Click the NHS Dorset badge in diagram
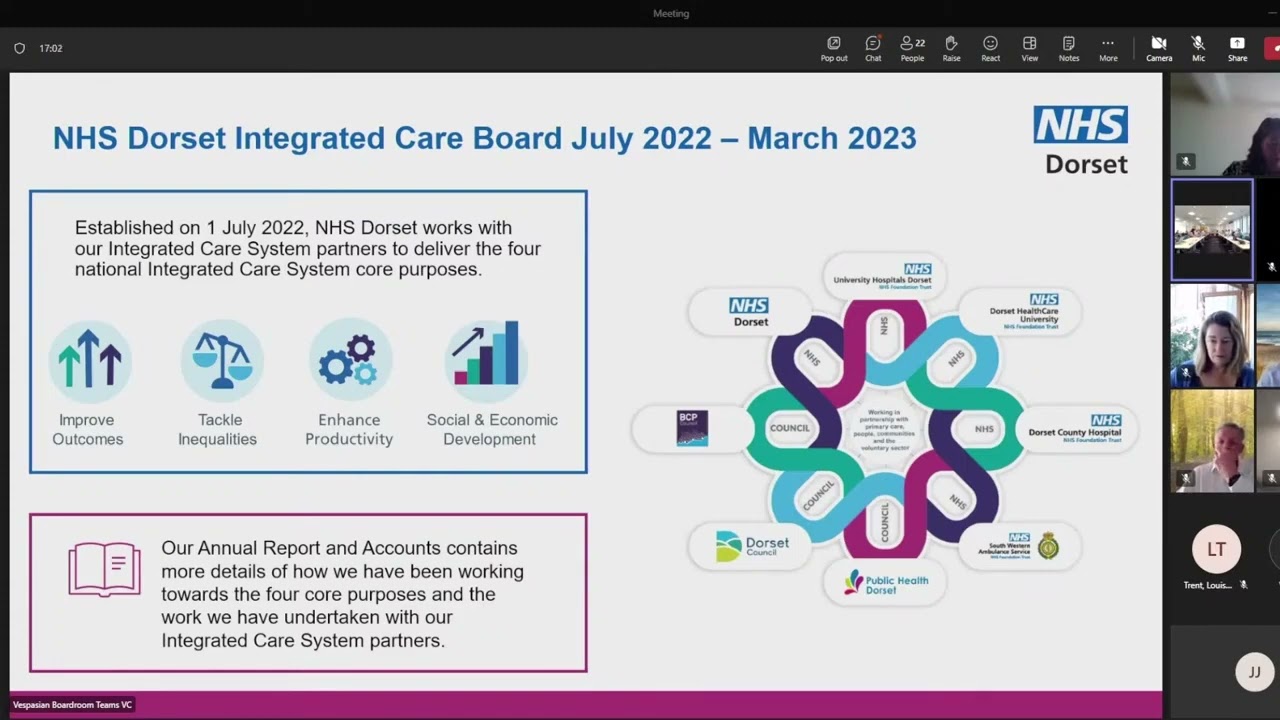Screen dimensions: 1280x720 point(750,312)
